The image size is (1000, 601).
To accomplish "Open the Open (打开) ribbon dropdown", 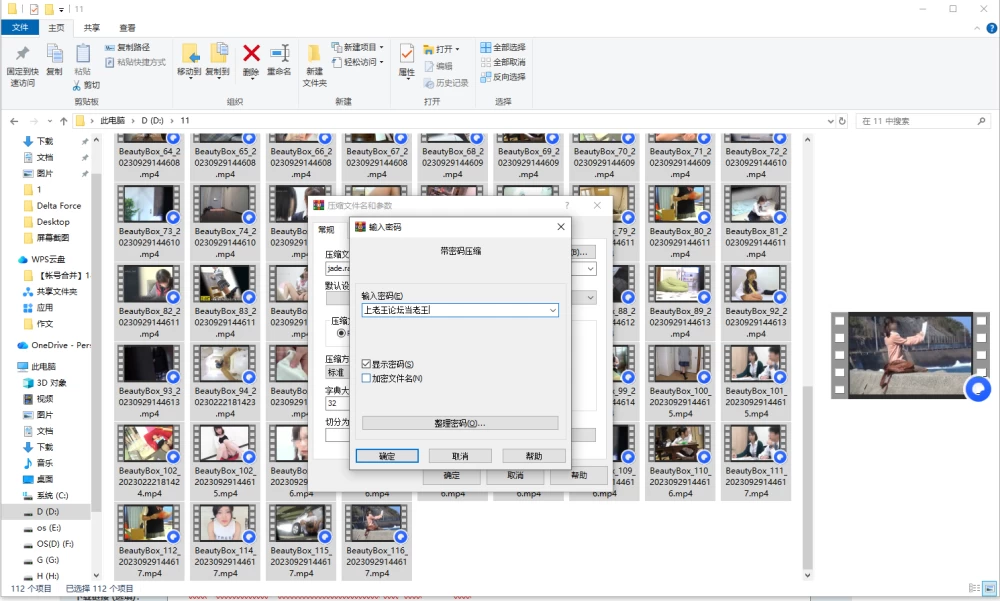I will pyautogui.click(x=441, y=49).
